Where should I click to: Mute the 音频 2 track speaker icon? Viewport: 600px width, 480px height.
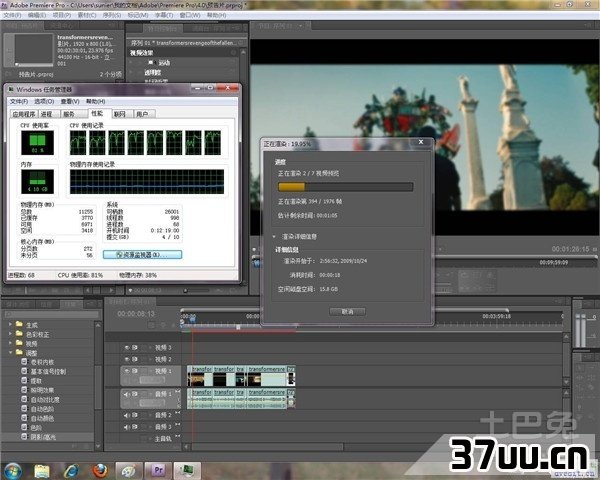[127, 415]
